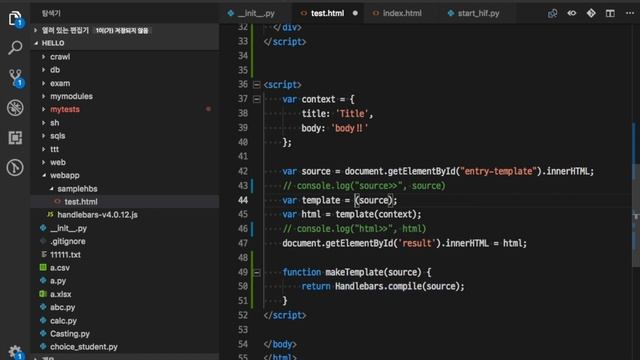Click the HTML icon beside test.html in tree

(57, 201)
